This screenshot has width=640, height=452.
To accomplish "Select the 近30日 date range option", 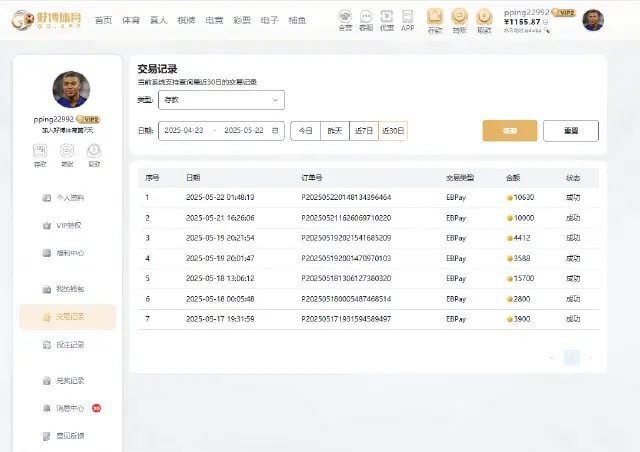I will click(393, 131).
